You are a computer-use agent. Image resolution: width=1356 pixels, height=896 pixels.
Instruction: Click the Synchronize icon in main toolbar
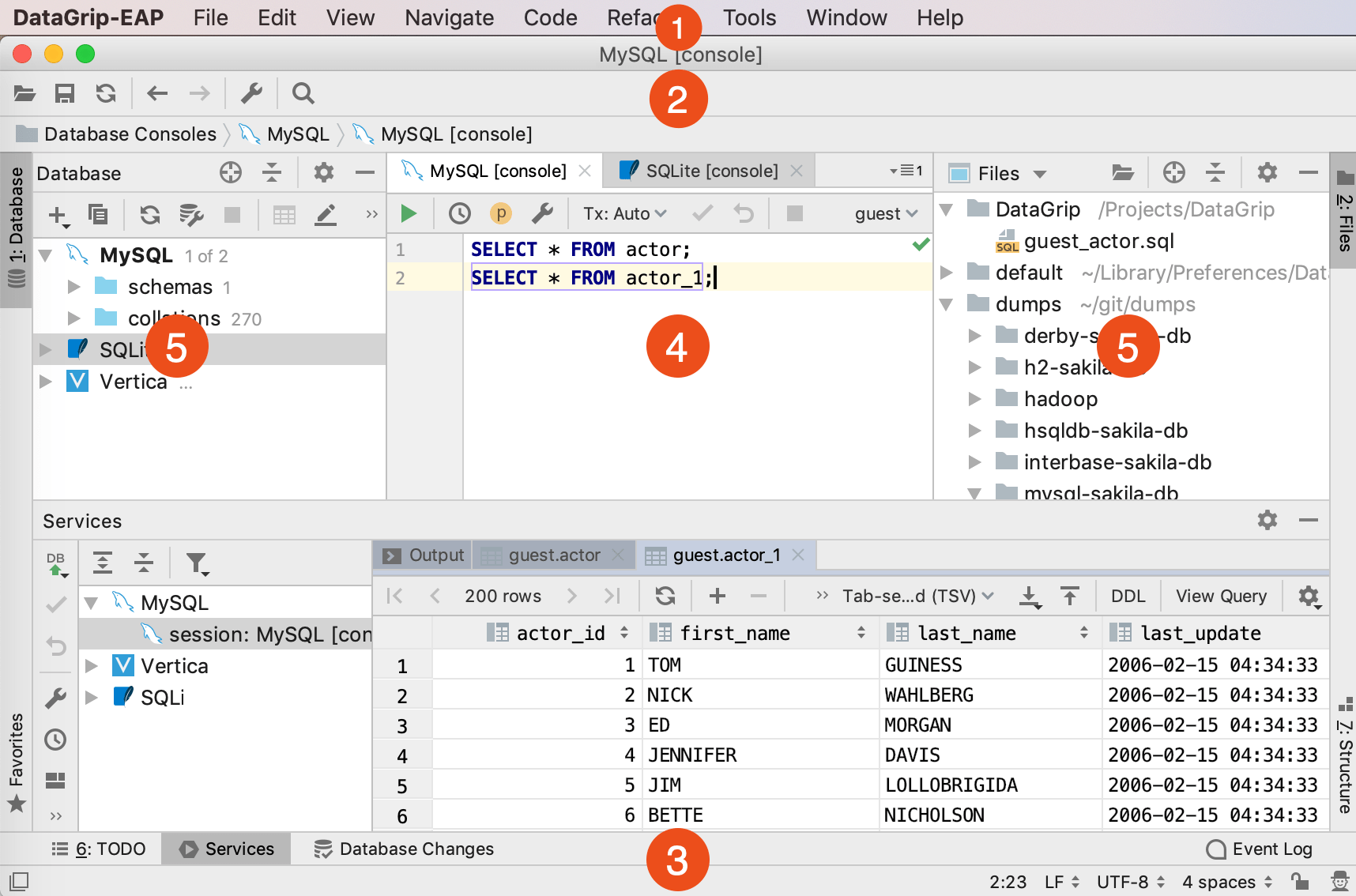coord(106,94)
